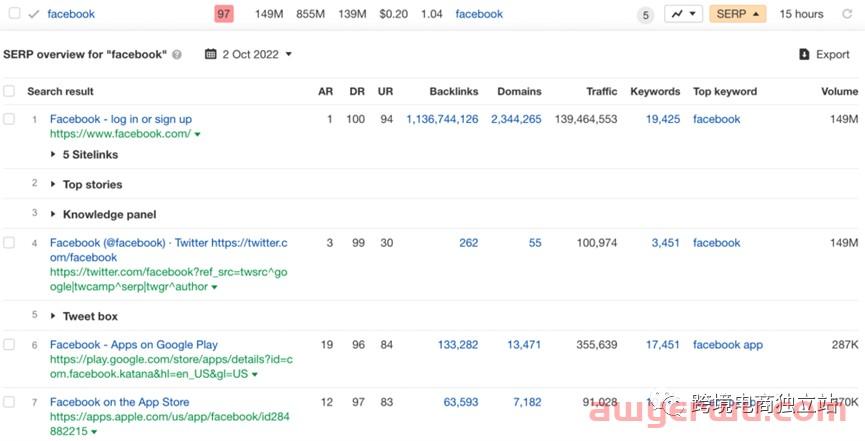Open the URL dropdown for https://www.facebook.com/
This screenshot has height=441, width=865.
(197, 134)
